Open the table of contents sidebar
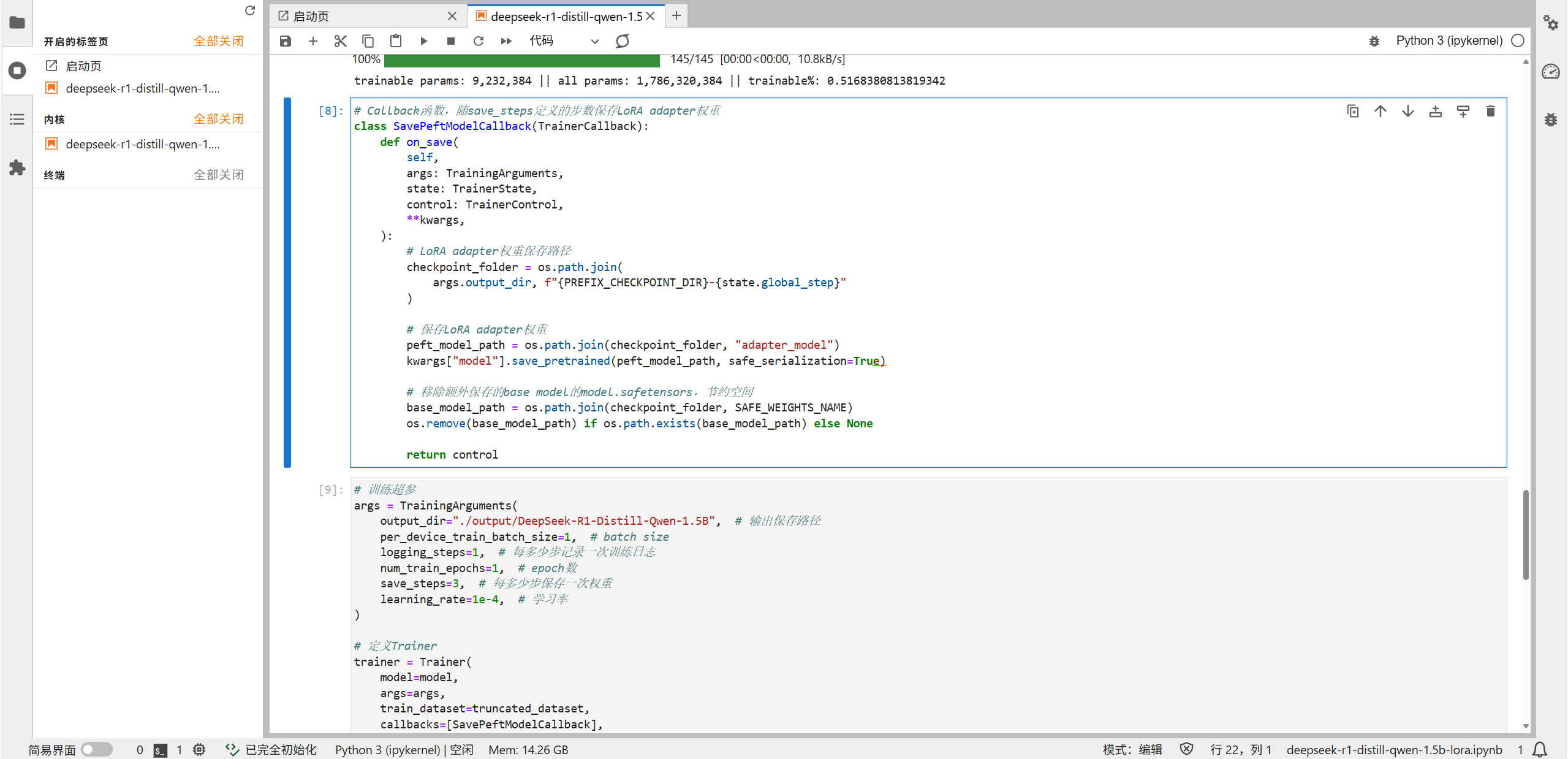Viewport: 1568px width, 759px height. (x=17, y=119)
